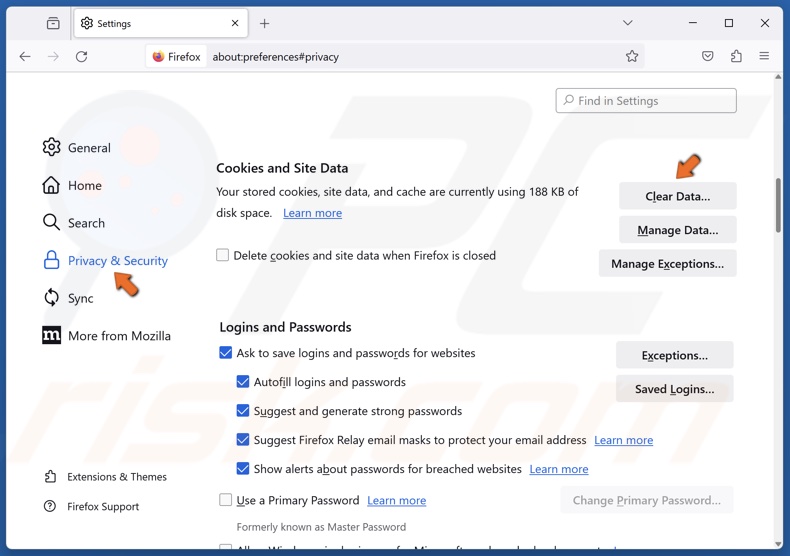Viewport: 790px width, 556px height.
Task: Click the Firefox View icon in tab bar
Action: click(x=53, y=23)
